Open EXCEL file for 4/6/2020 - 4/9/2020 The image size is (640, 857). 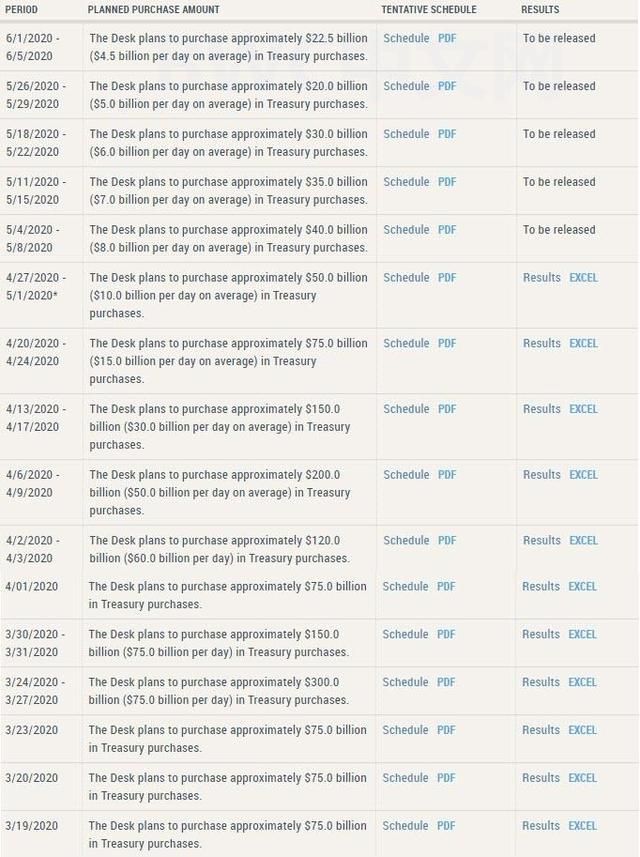(x=583, y=475)
